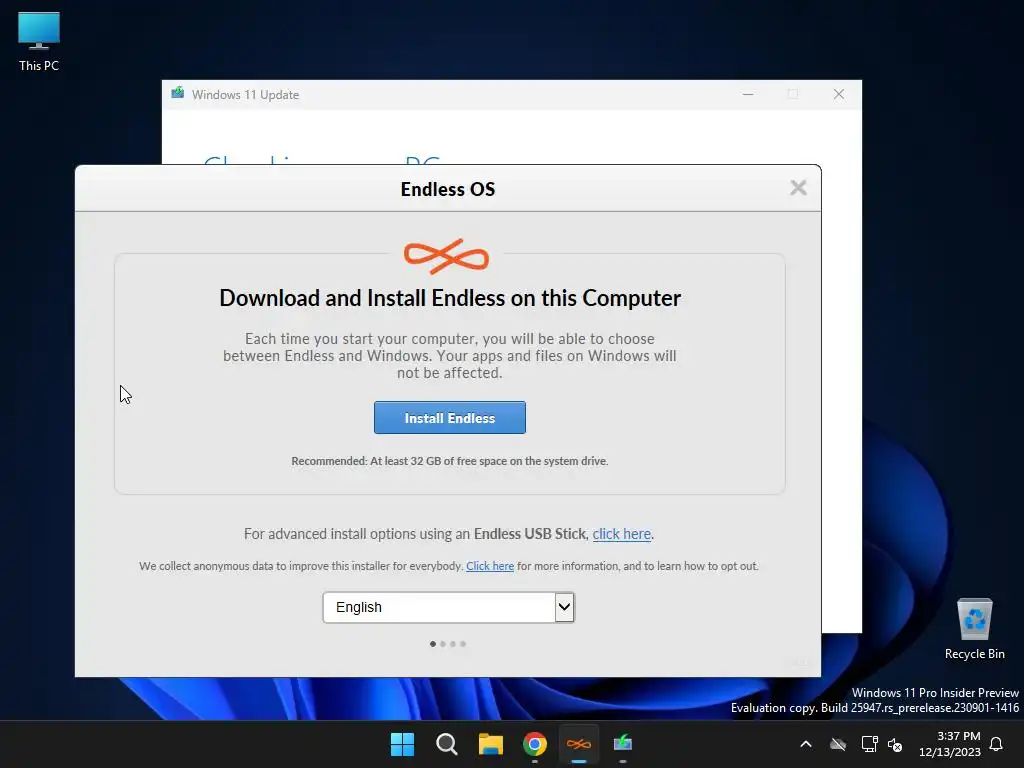1024x768 pixels.
Task: Select the third page indicator dot
Action: pos(453,644)
